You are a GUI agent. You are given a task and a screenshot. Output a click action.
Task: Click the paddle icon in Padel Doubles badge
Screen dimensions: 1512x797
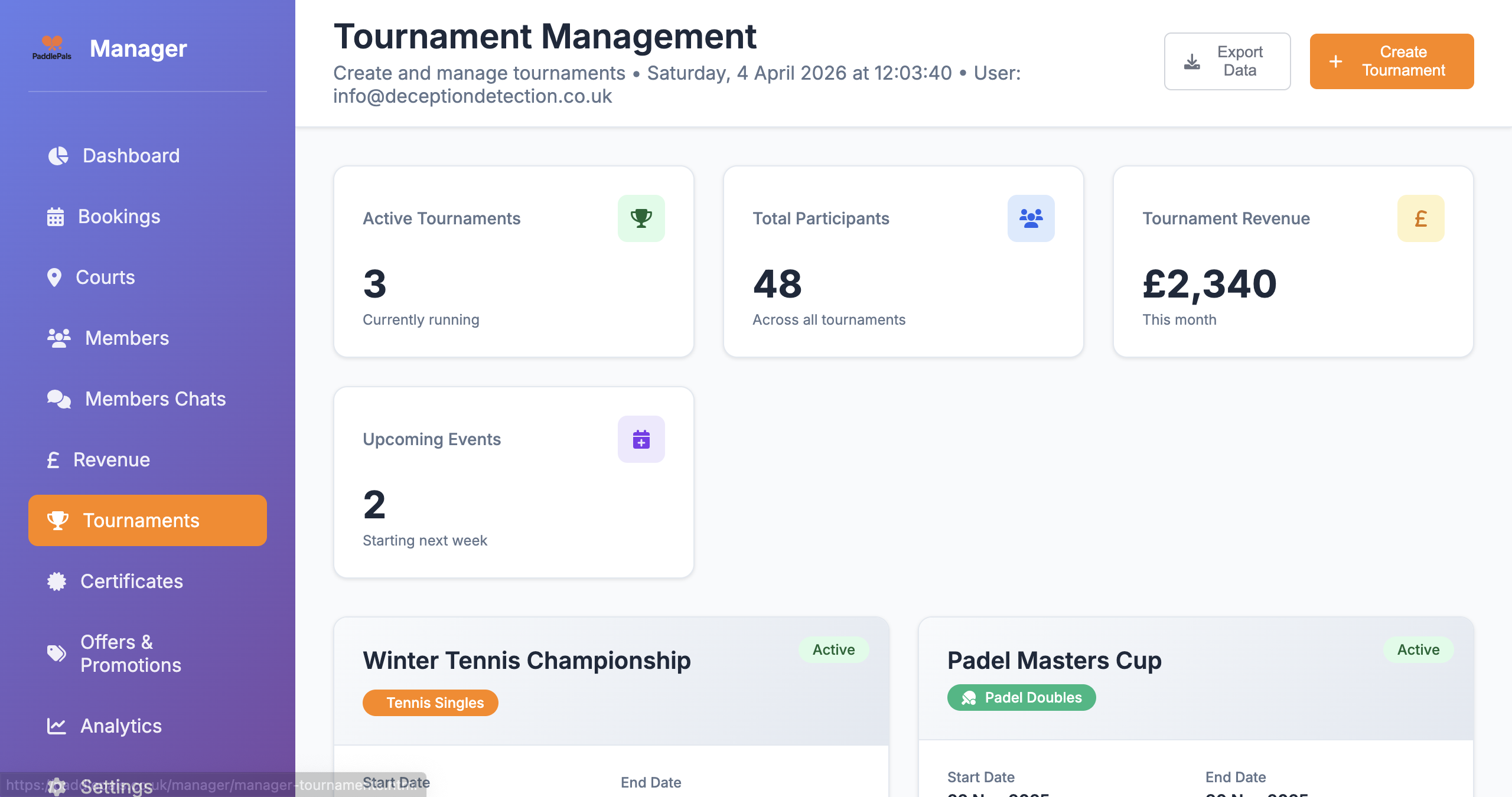(969, 698)
